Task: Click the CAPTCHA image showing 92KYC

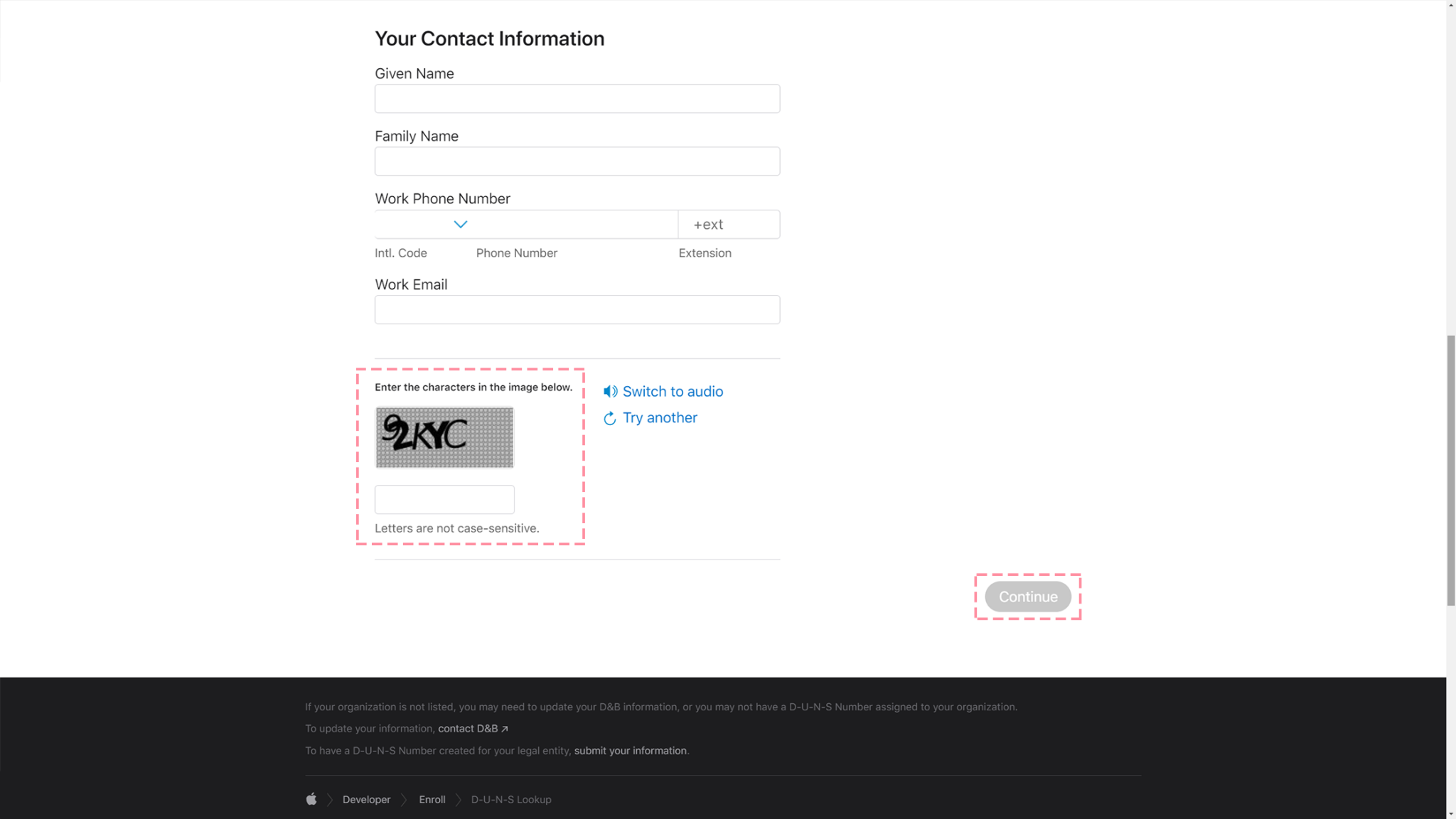Action: coord(444,437)
